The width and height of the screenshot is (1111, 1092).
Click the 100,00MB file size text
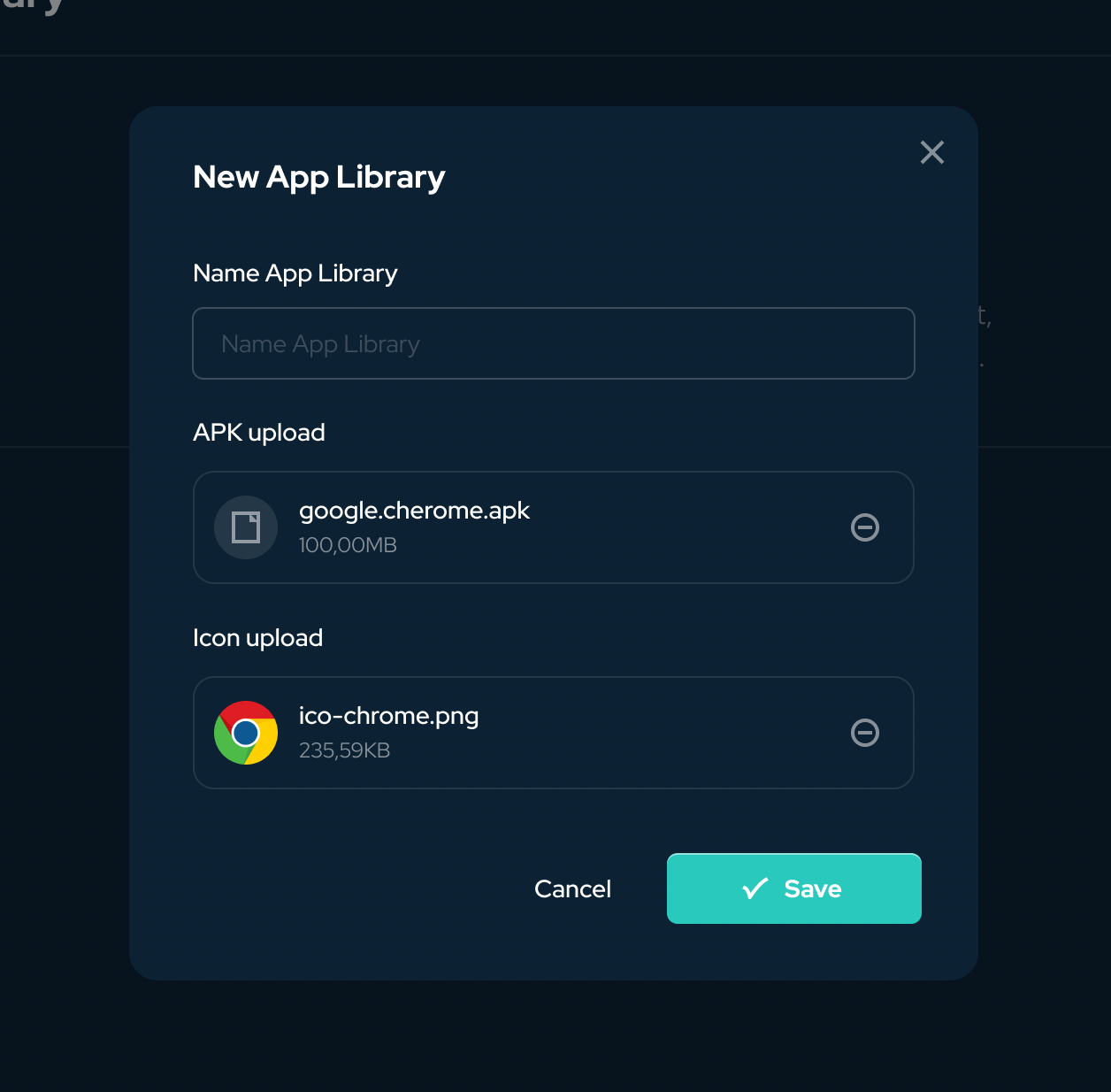[348, 545]
